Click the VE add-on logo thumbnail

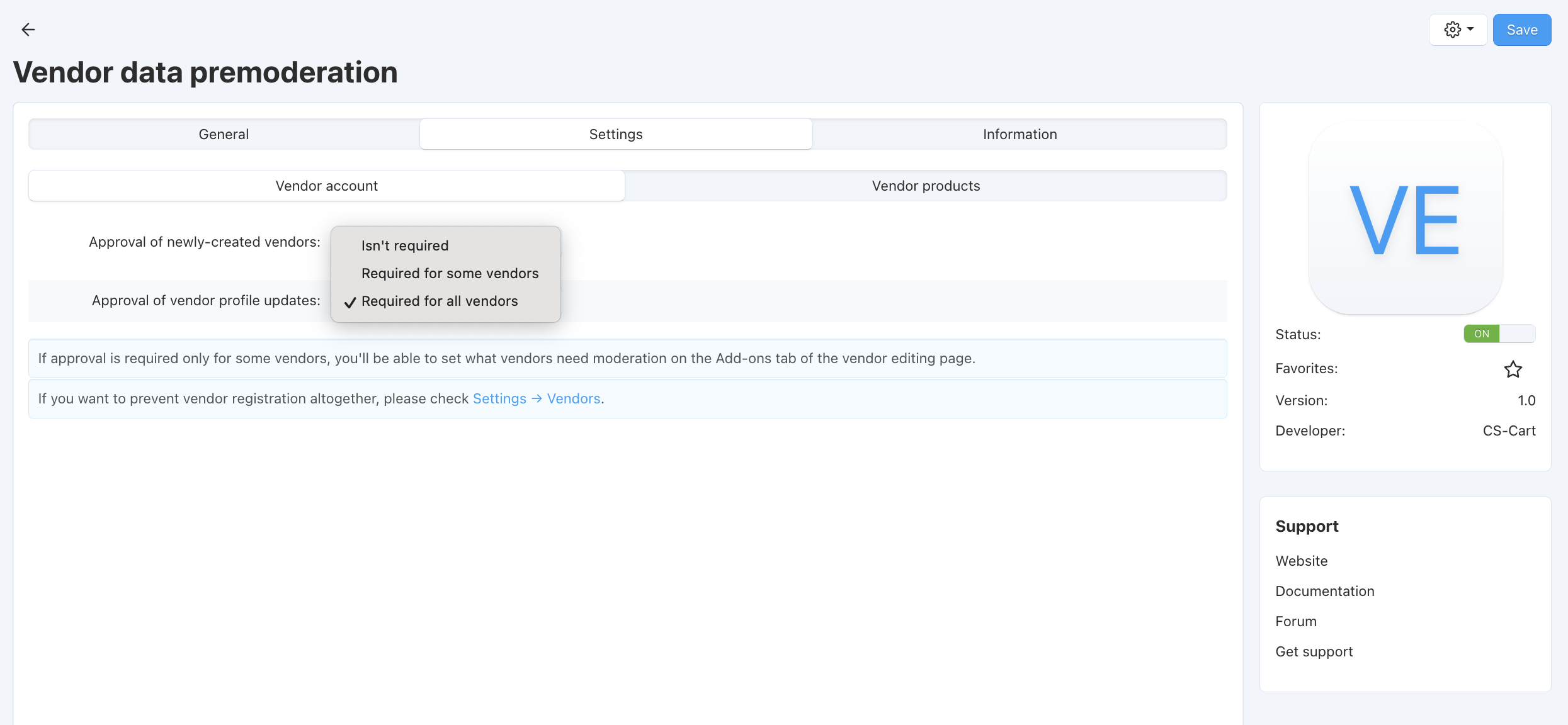point(1405,218)
